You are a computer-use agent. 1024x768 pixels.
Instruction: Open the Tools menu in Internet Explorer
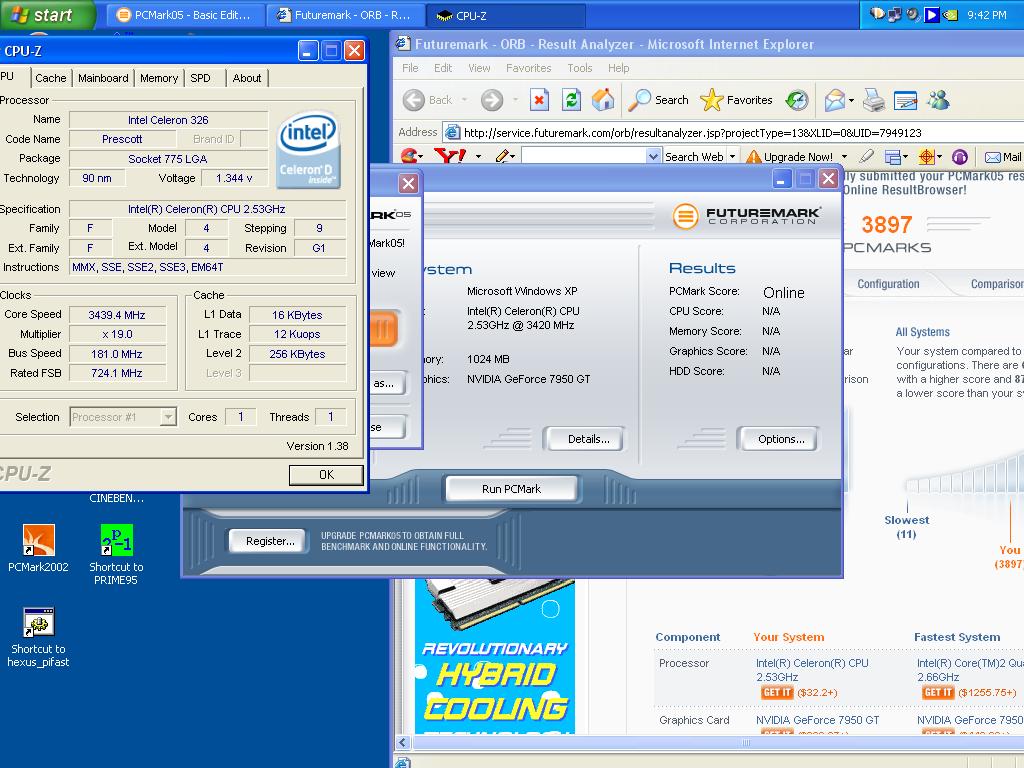579,68
